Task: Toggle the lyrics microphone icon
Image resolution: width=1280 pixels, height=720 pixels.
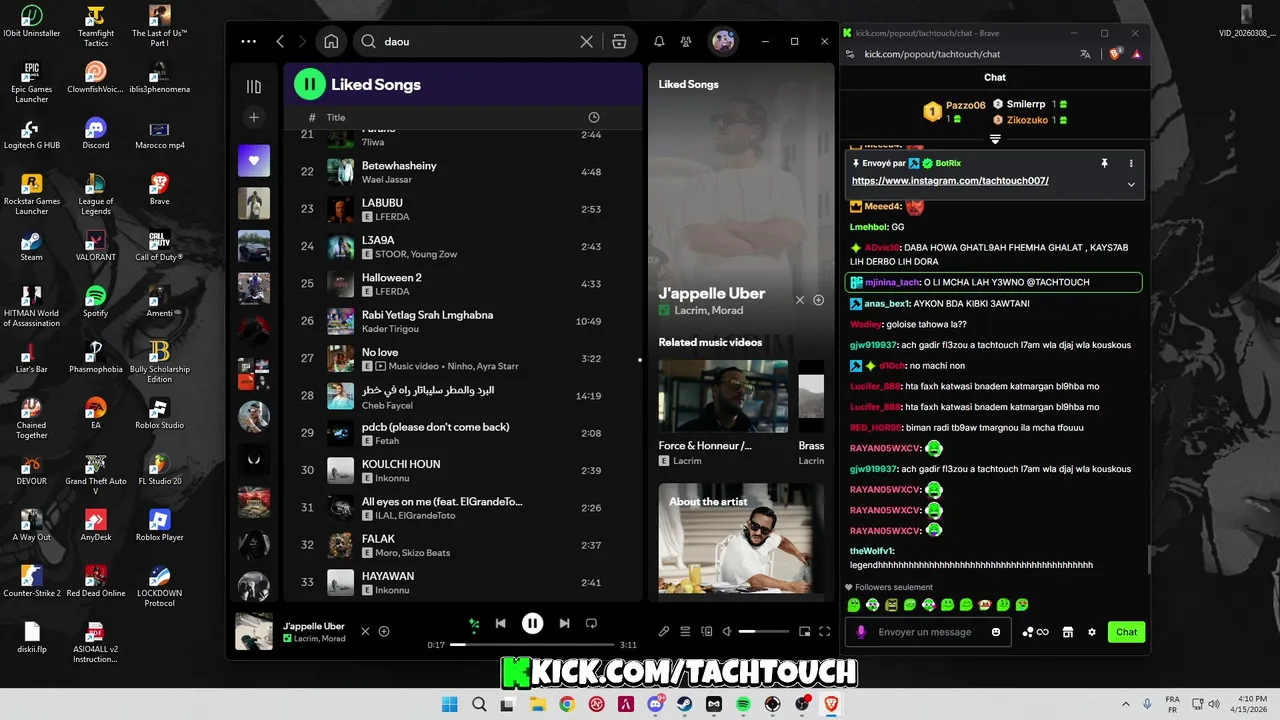Action: [664, 631]
